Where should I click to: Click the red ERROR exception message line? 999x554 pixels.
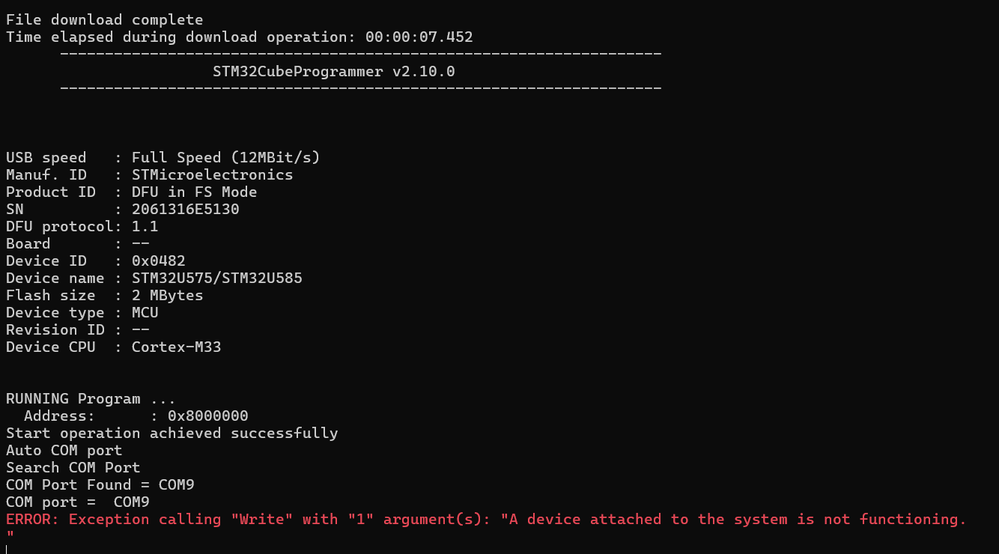[x=485, y=519]
